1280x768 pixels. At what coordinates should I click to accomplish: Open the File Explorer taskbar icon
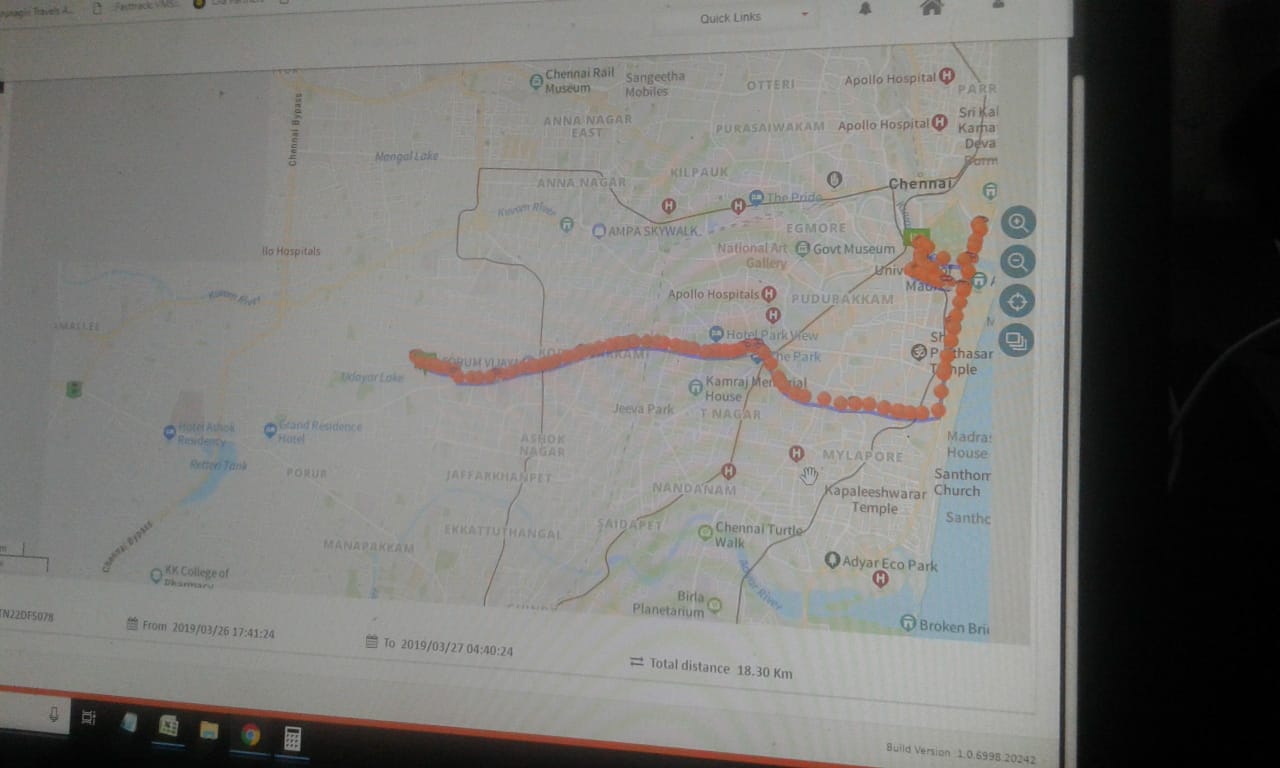pos(209,731)
